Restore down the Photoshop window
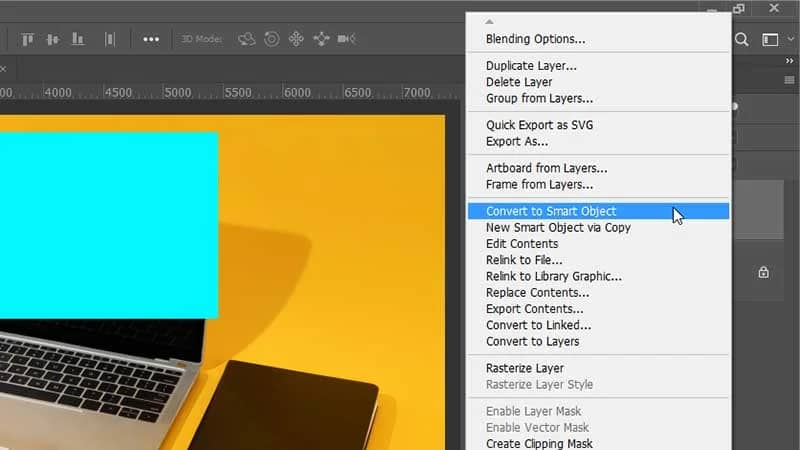 (x=738, y=9)
